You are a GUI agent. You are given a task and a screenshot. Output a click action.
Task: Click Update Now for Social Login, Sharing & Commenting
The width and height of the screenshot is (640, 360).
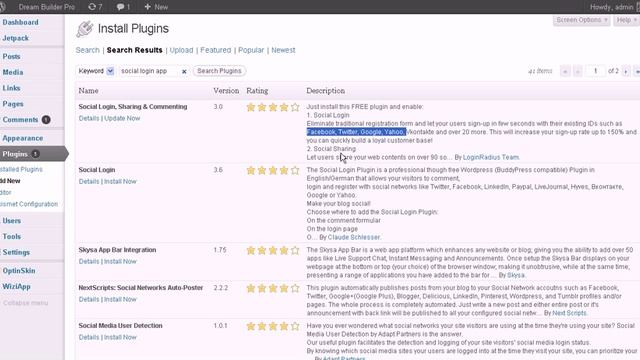coord(122,118)
